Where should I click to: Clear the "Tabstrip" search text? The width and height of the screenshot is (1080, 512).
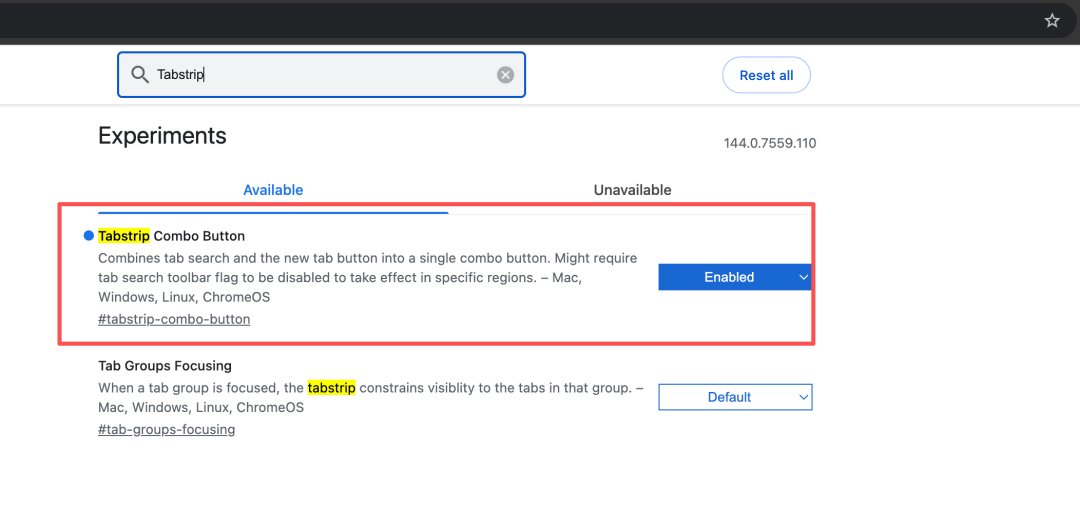[x=506, y=75]
